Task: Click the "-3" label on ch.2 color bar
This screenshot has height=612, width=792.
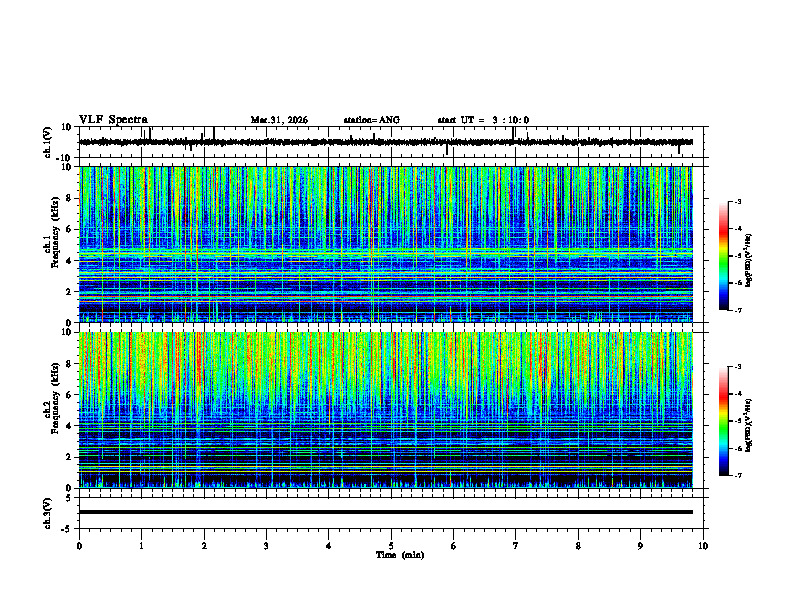Action: click(x=738, y=367)
